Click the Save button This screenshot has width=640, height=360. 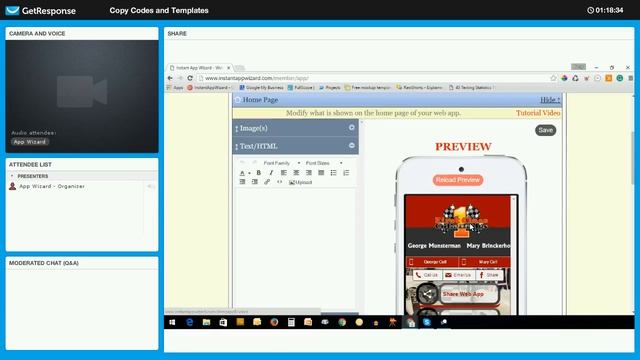[x=545, y=130]
